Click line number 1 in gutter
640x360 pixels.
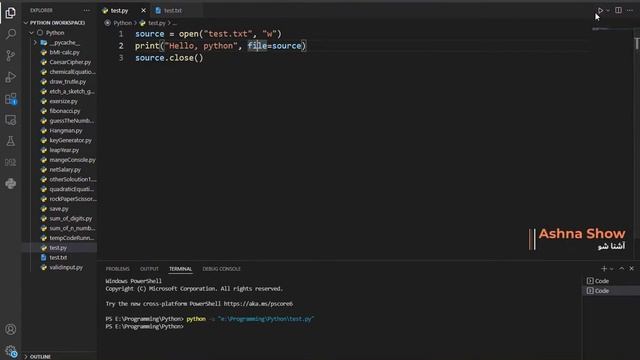(121, 34)
